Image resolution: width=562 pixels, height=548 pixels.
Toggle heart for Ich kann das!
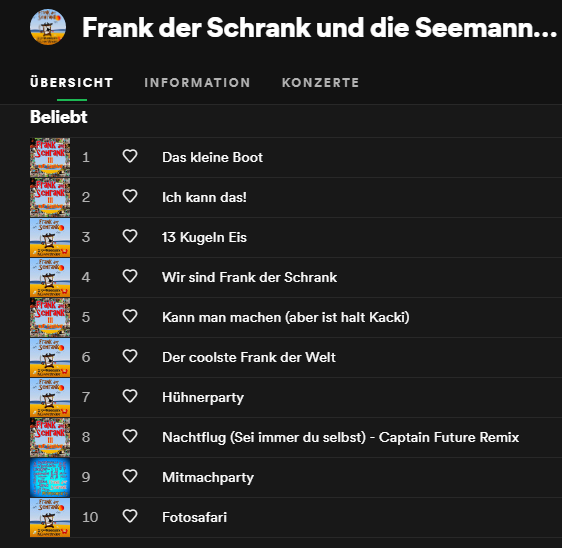click(130, 196)
